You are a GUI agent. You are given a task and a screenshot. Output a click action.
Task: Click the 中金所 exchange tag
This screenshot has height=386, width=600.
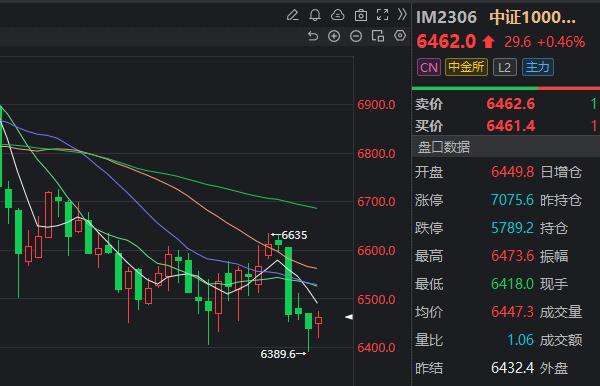pos(466,67)
